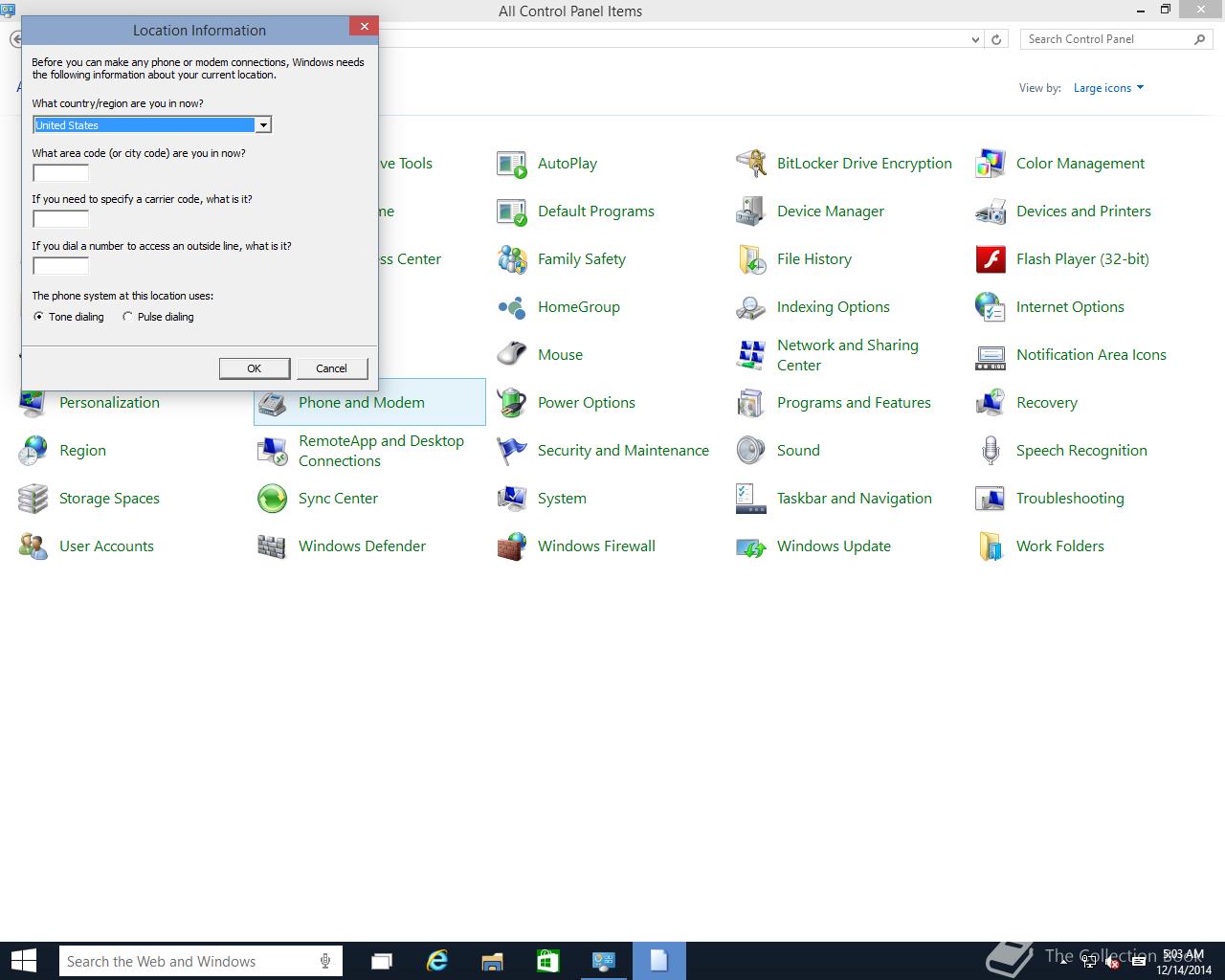This screenshot has width=1225, height=980.
Task: Click the Windows Defender icon
Action: [x=273, y=546]
